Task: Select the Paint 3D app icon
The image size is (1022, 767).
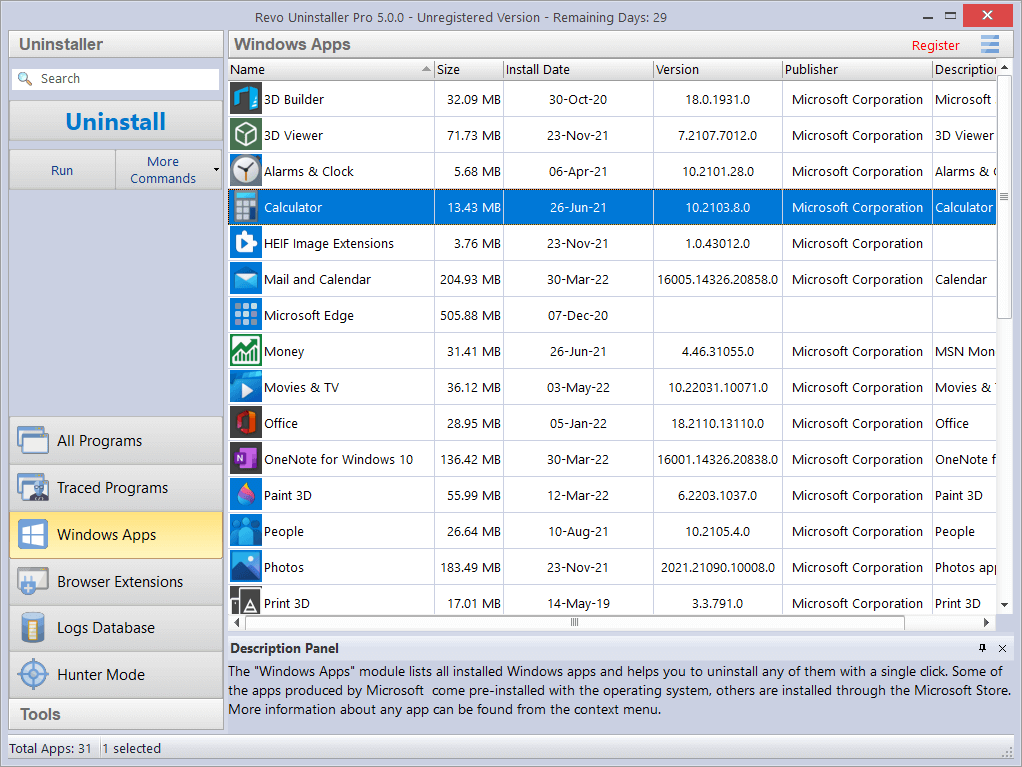Action: click(x=246, y=495)
